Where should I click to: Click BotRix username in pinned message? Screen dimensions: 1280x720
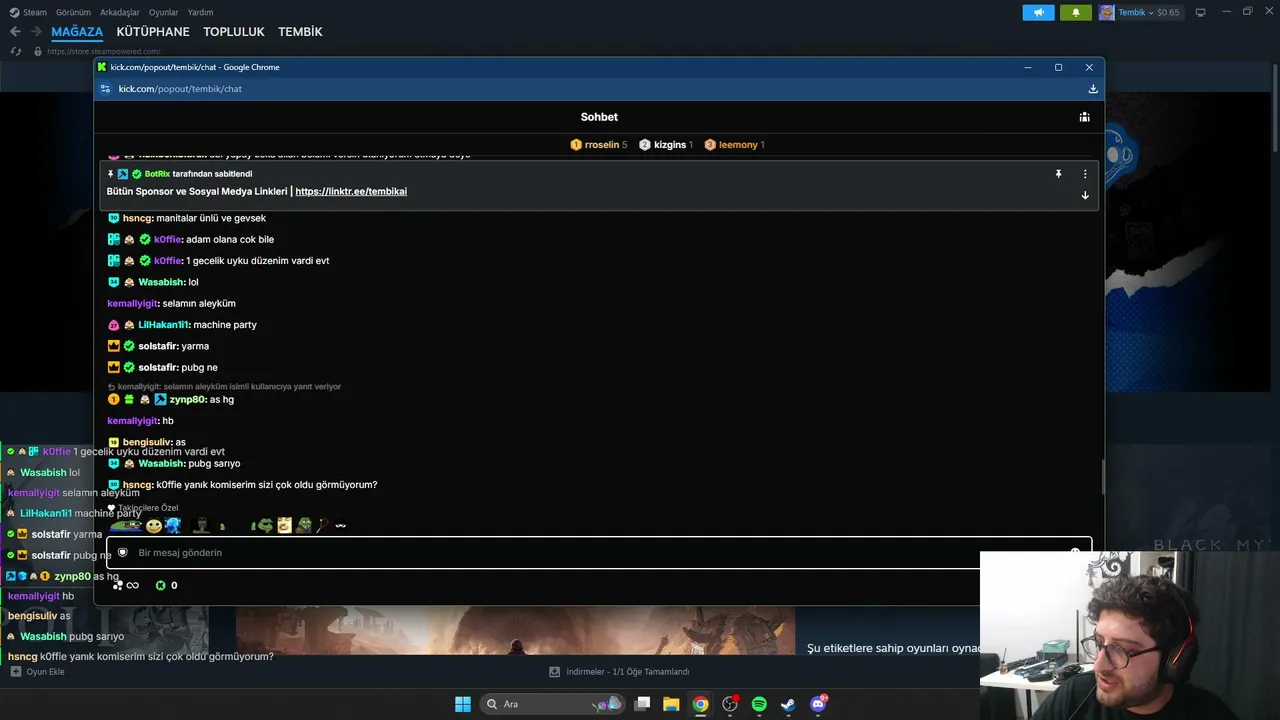pyautogui.click(x=158, y=174)
